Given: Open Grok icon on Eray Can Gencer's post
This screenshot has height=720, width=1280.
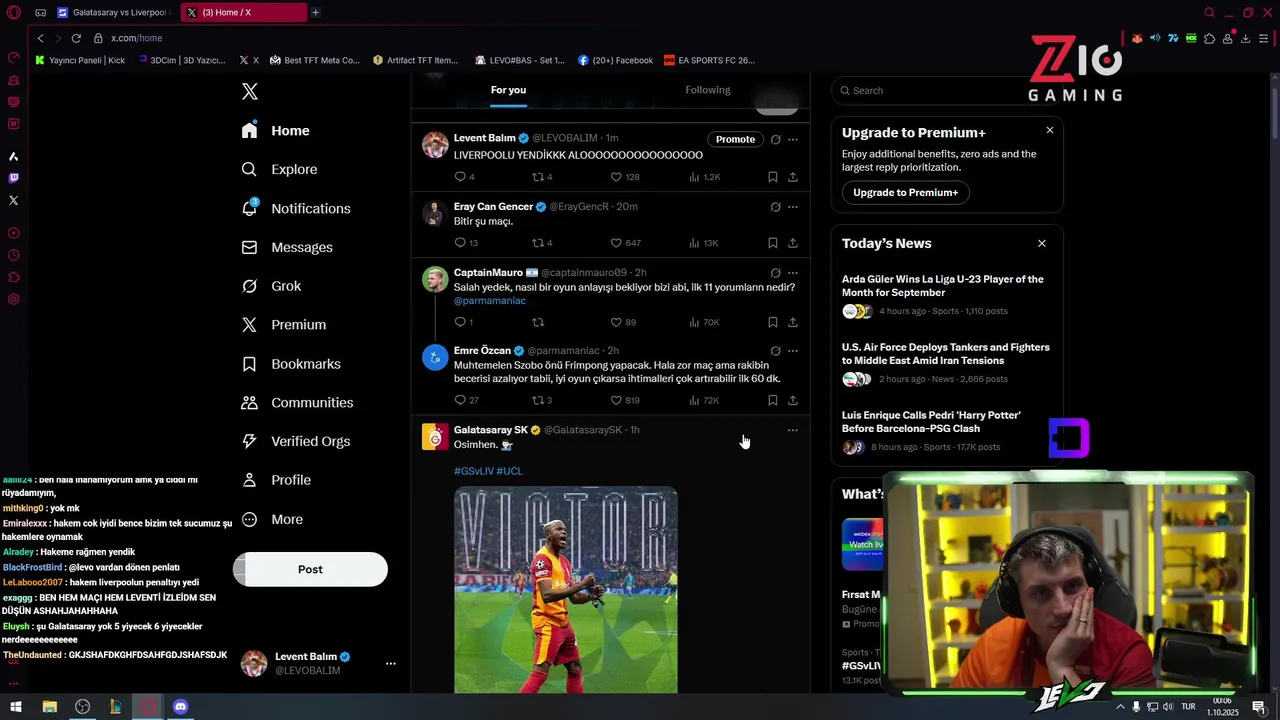Looking at the screenshot, I should pyautogui.click(x=775, y=207).
